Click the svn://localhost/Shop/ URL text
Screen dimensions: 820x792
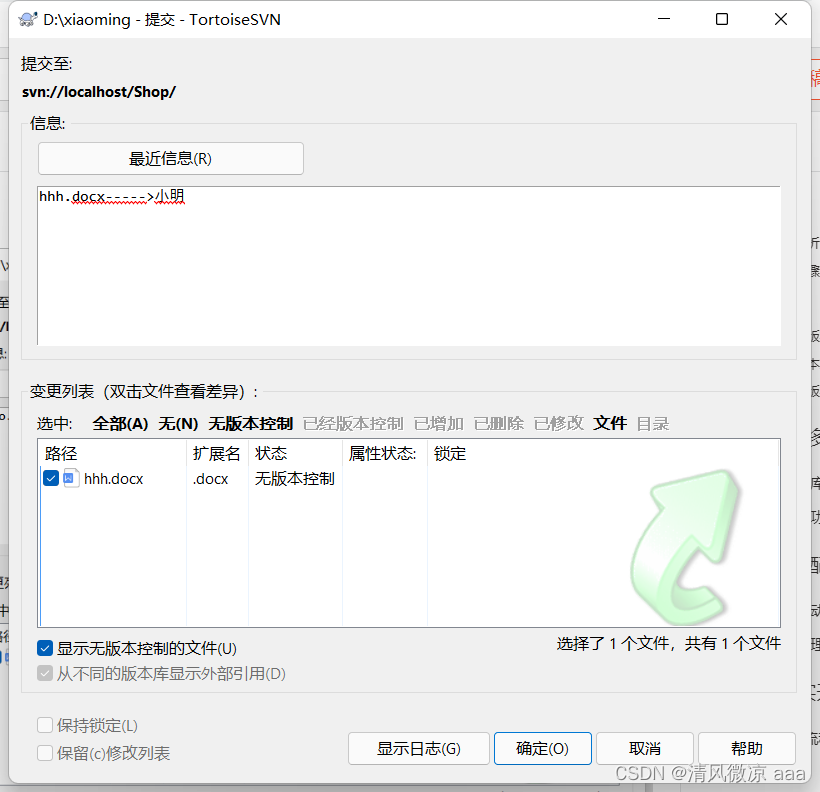coord(99,92)
